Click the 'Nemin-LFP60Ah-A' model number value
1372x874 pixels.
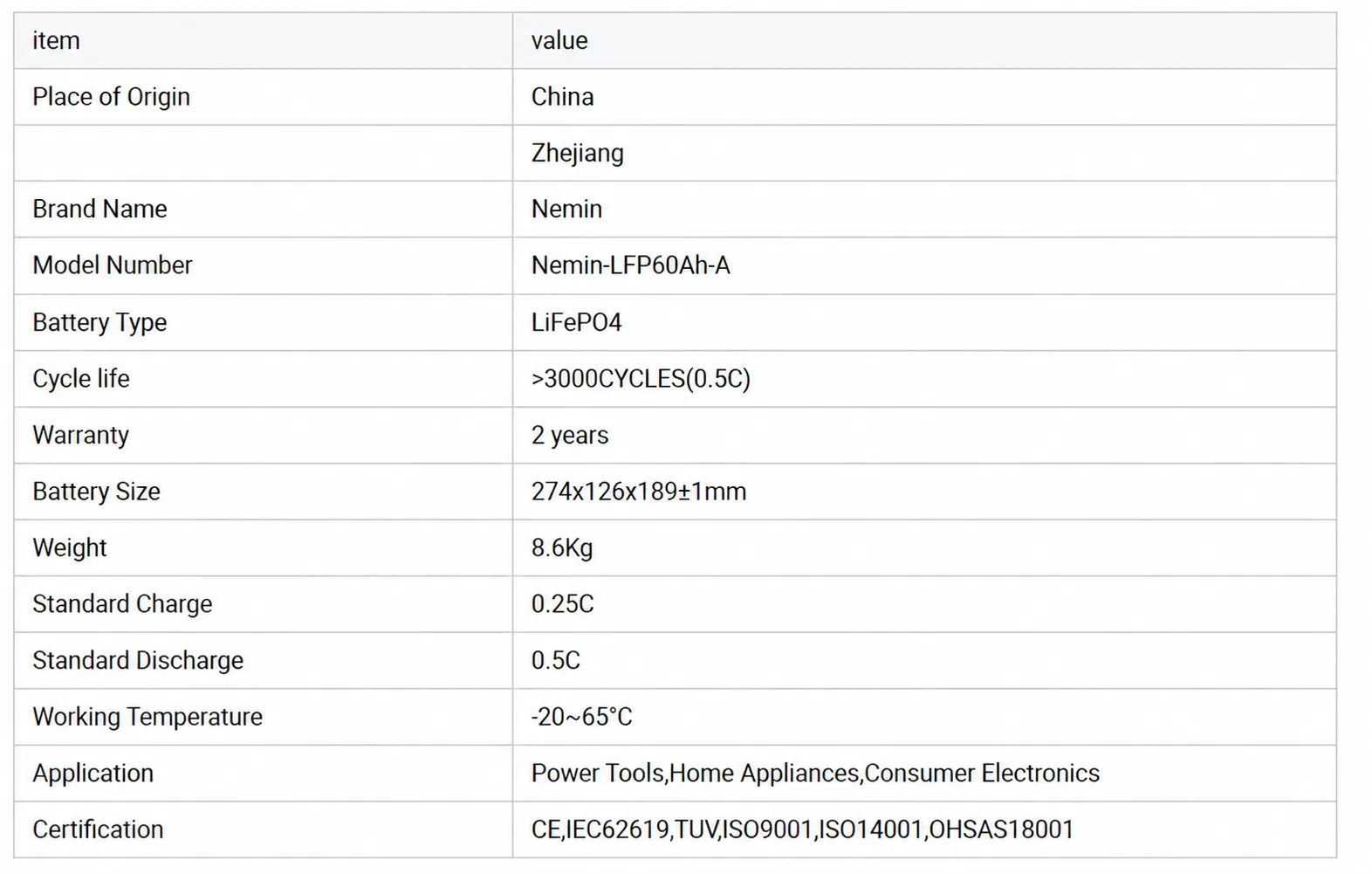630,265
